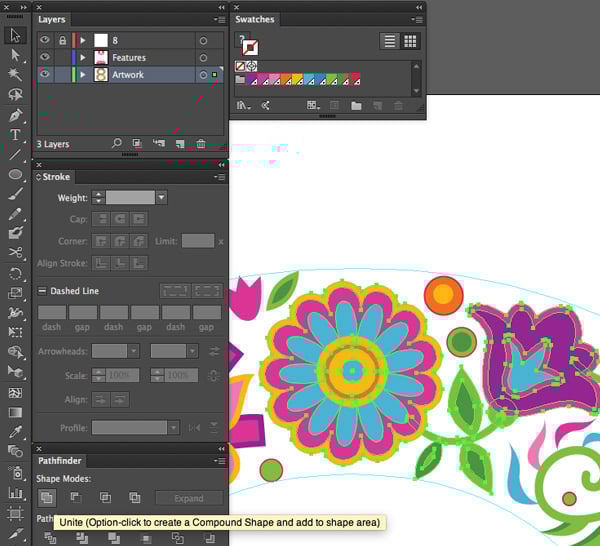Image resolution: width=600 pixels, height=546 pixels.
Task: Select the Free Transform tool
Action: click(15, 332)
